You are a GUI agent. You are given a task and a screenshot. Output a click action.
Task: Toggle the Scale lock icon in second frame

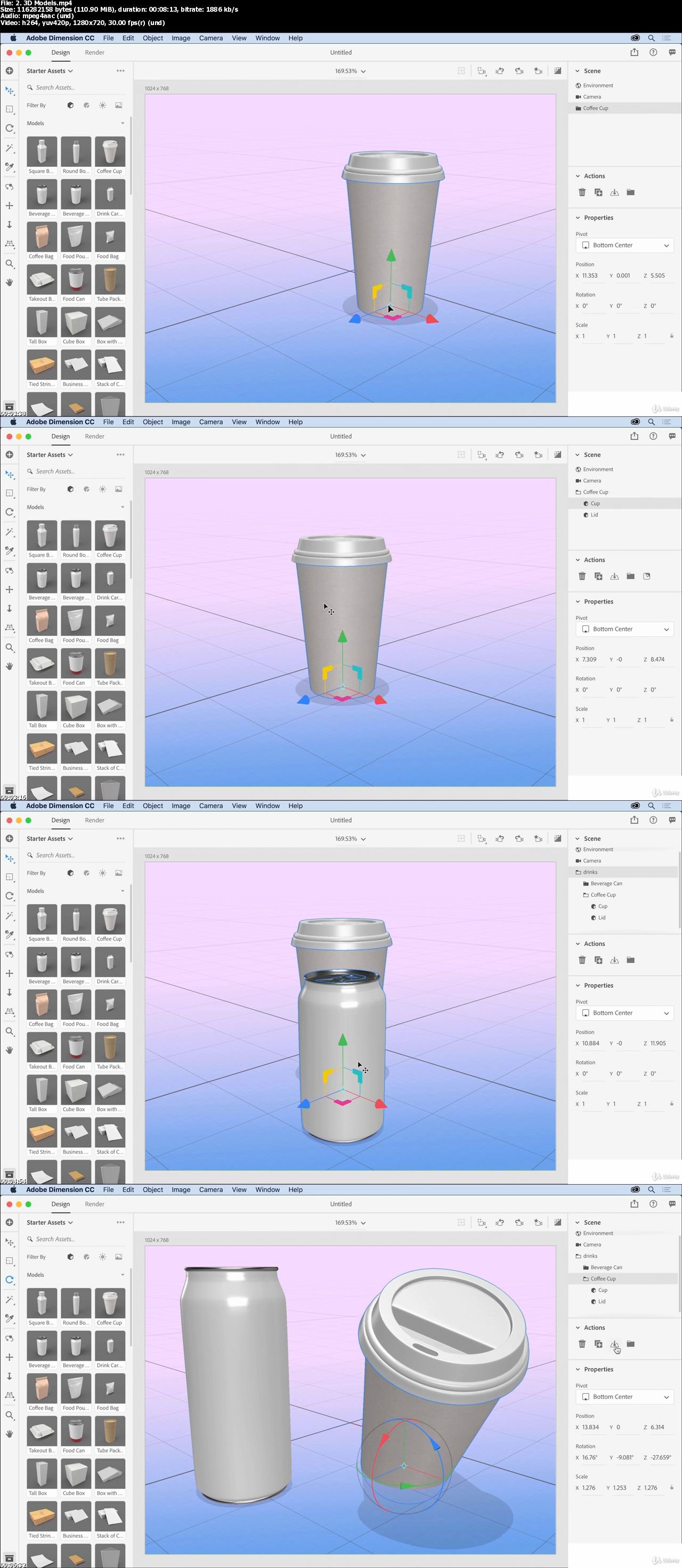pos(671,719)
